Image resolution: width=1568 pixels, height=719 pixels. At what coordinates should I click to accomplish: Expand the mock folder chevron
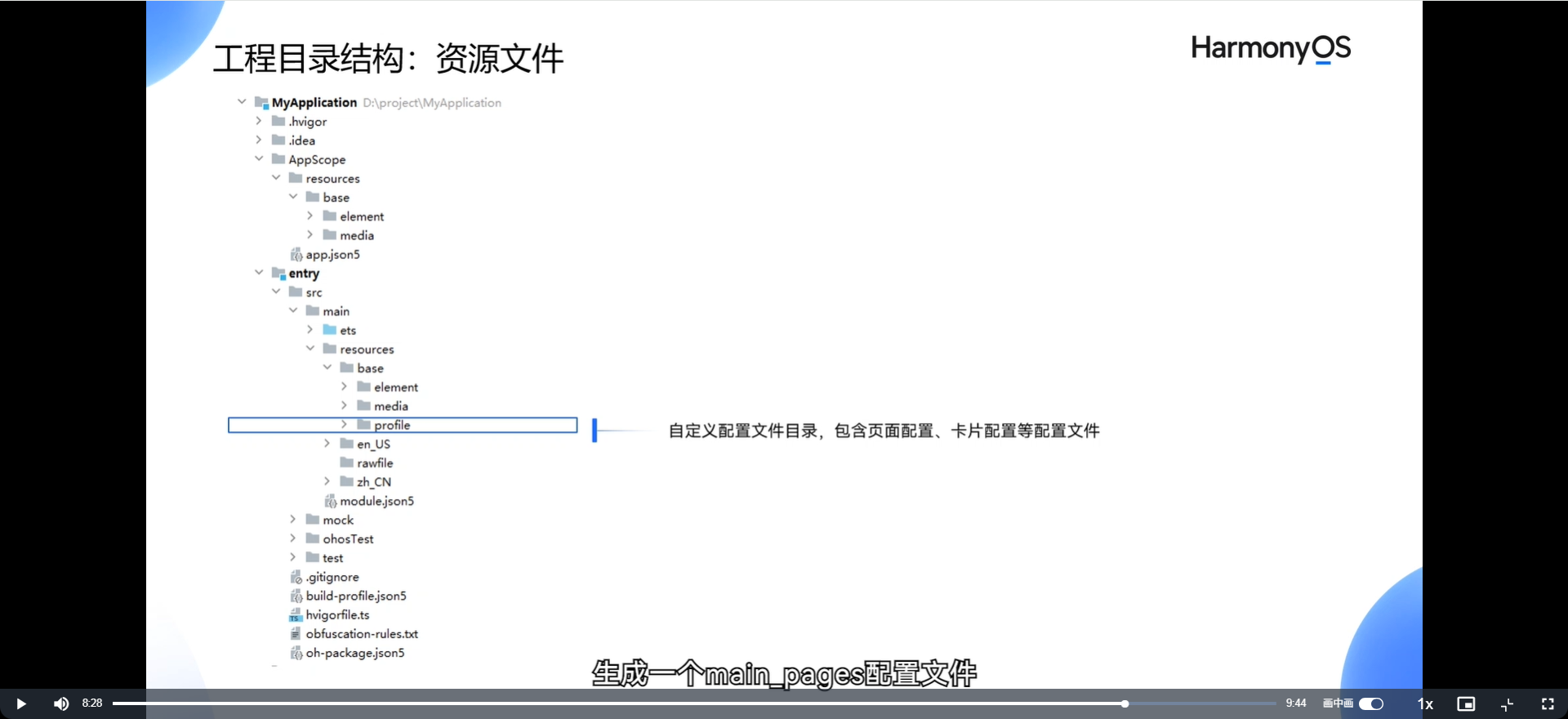coord(293,519)
